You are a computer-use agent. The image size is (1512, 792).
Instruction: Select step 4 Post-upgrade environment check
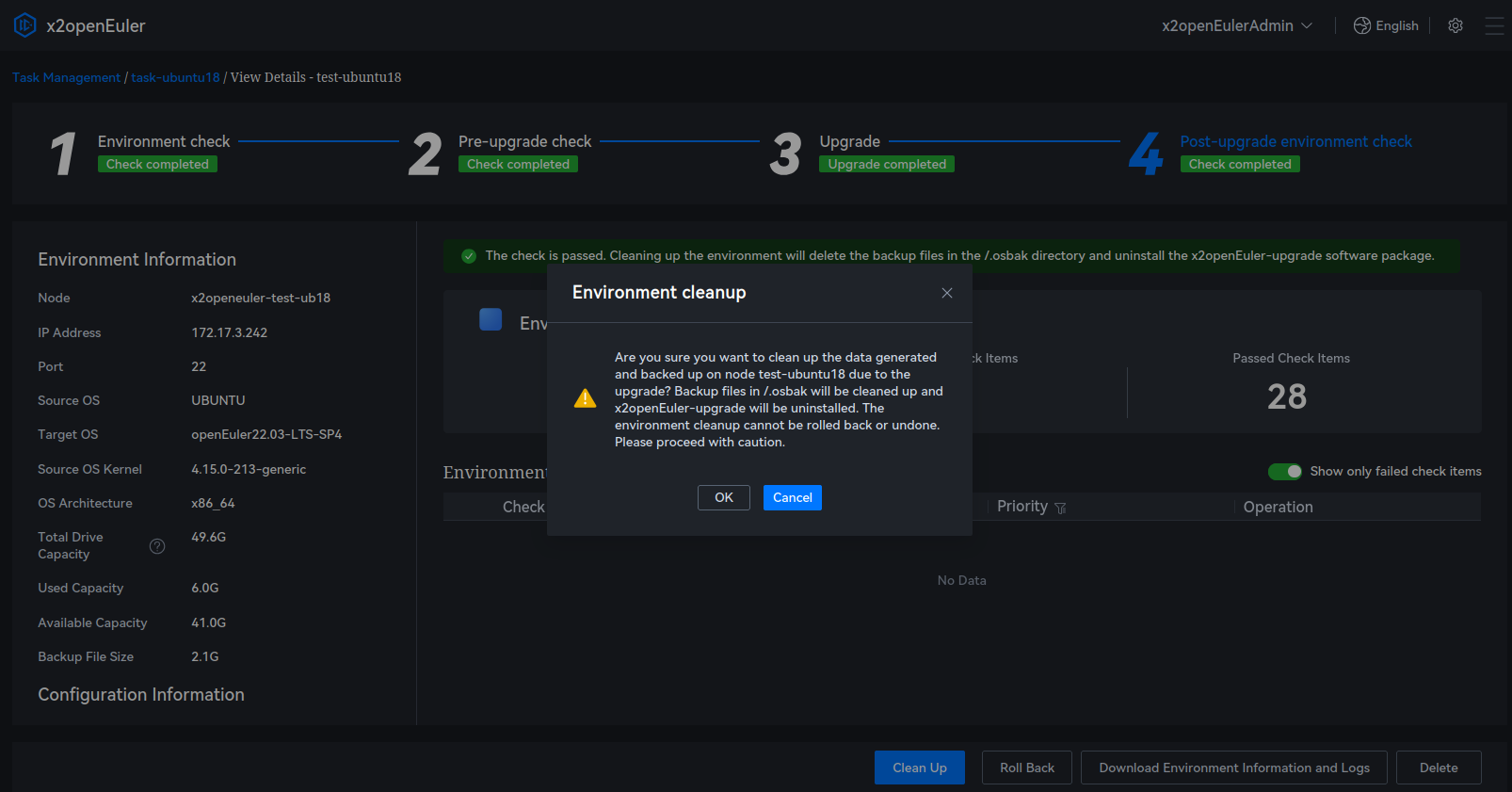(x=1295, y=141)
